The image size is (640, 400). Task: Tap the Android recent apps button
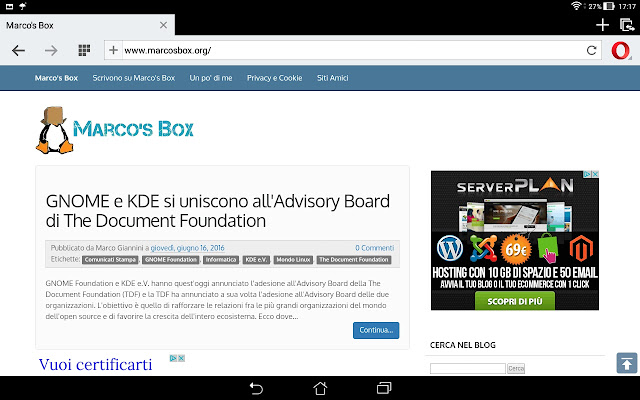[x=384, y=388]
